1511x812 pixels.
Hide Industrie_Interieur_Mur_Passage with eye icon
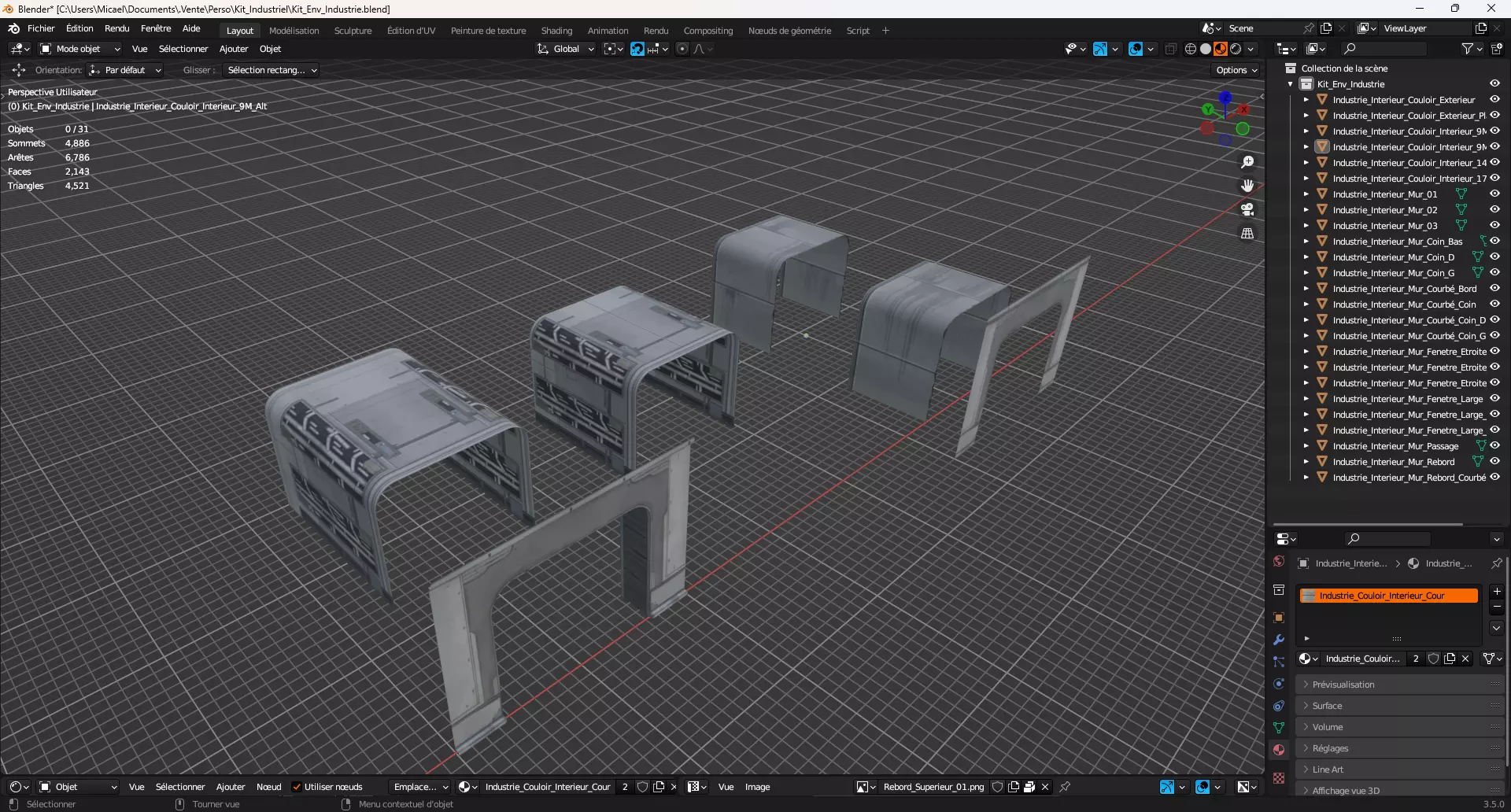tap(1494, 445)
